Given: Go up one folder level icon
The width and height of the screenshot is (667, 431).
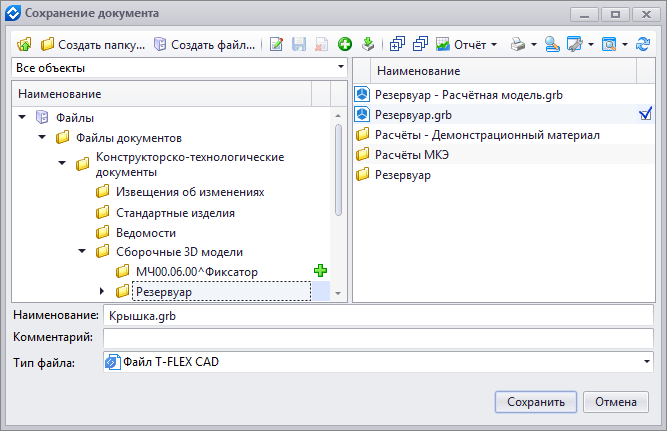Looking at the screenshot, I should pos(24,44).
